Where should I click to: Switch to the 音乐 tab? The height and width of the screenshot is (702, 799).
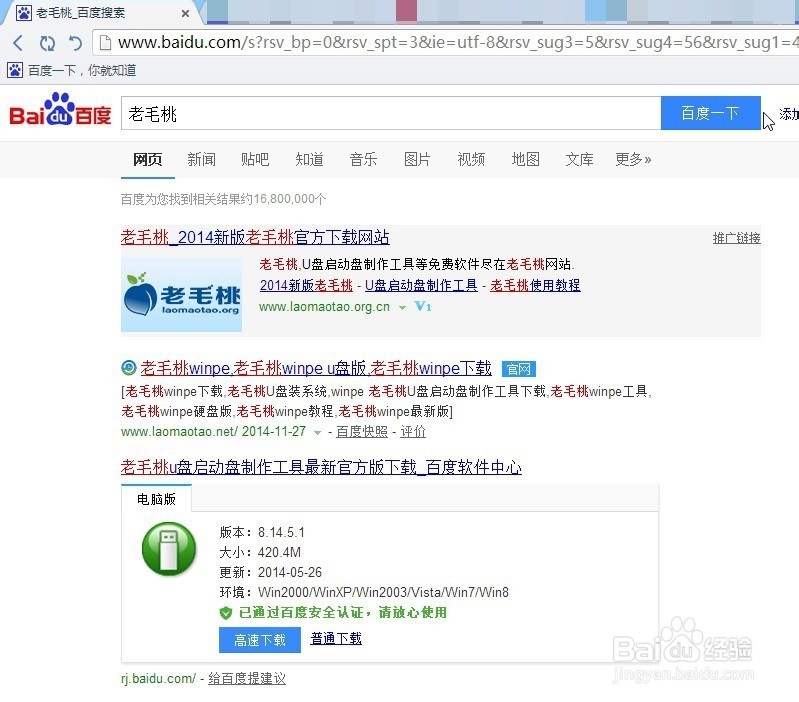[x=363, y=159]
